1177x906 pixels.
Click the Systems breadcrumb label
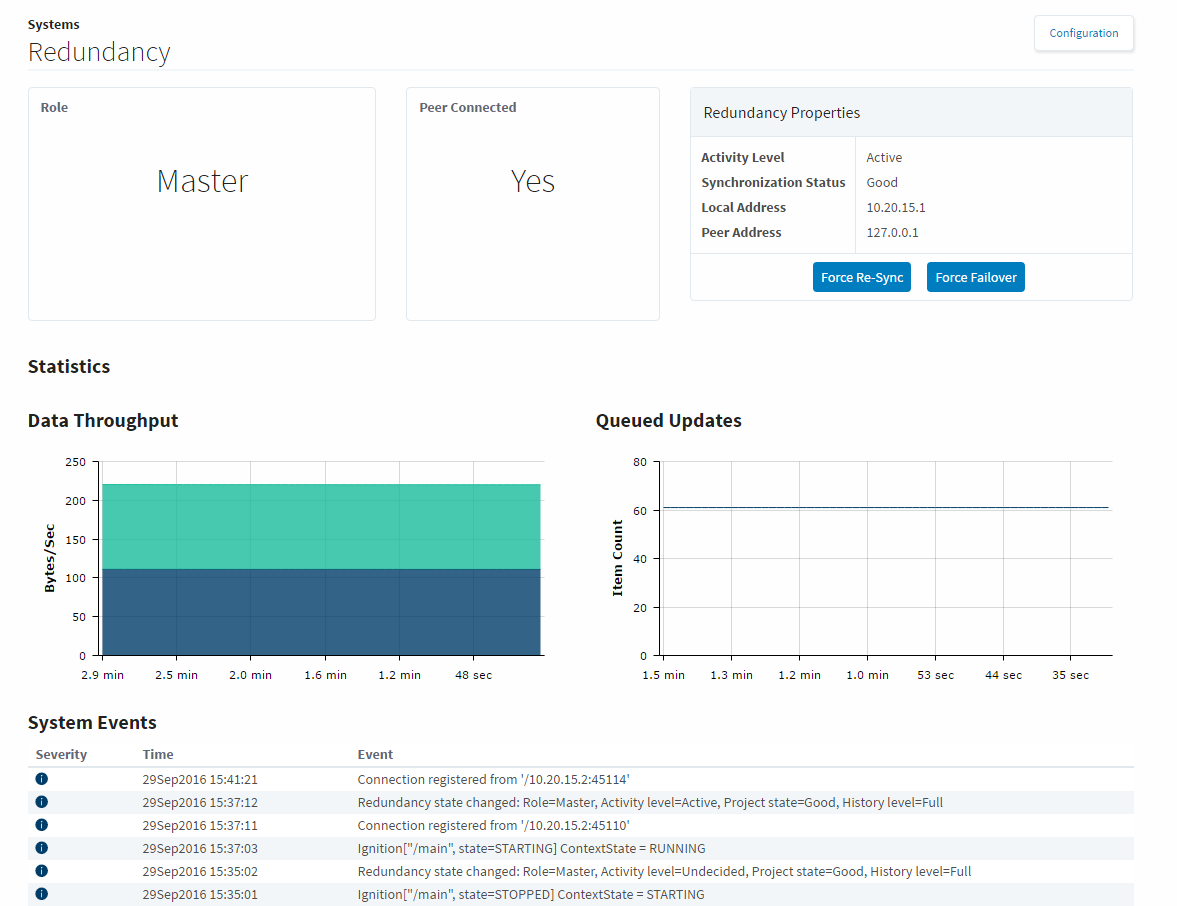(54, 24)
